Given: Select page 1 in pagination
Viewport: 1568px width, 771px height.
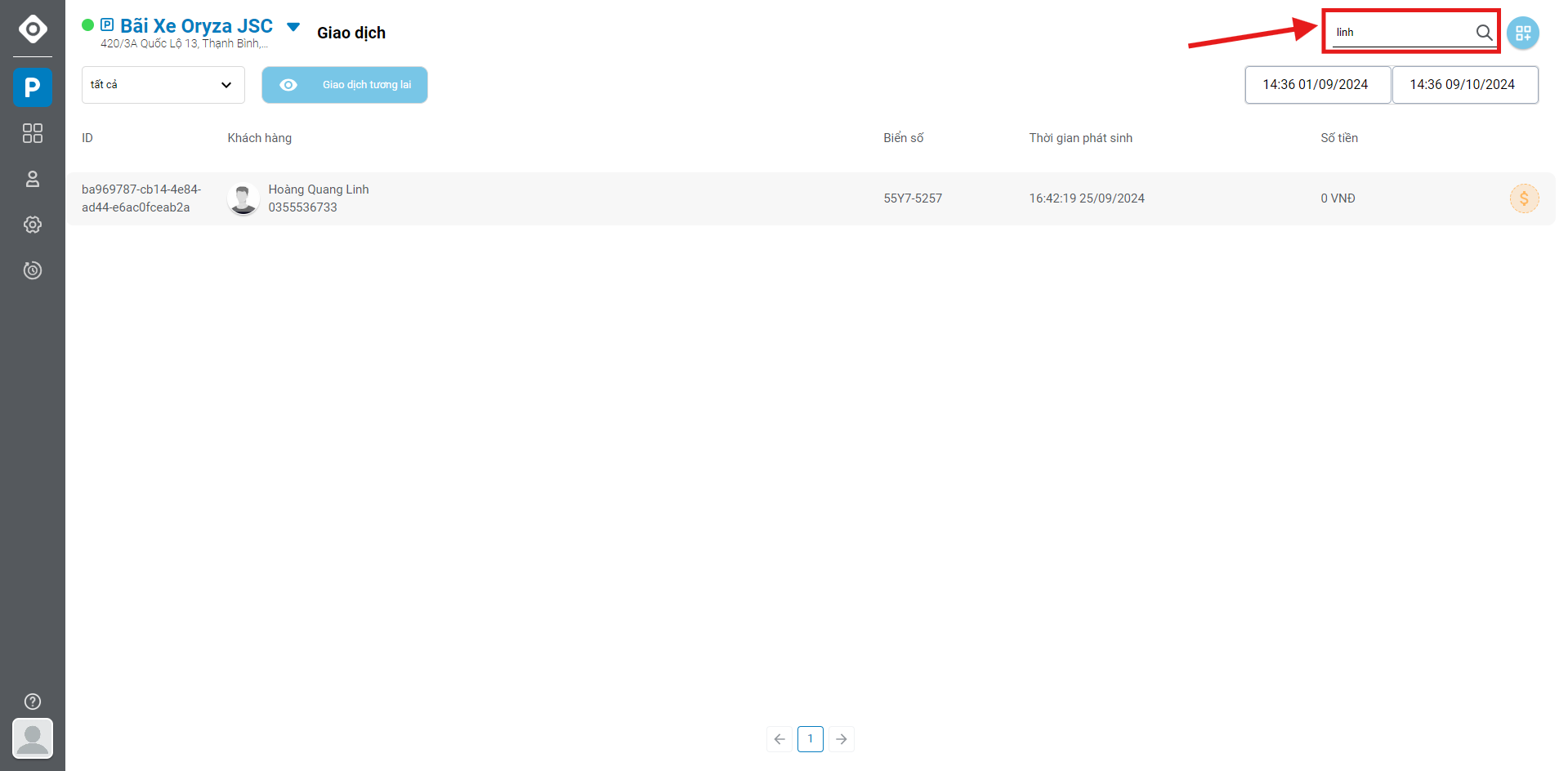Looking at the screenshot, I should [x=811, y=739].
